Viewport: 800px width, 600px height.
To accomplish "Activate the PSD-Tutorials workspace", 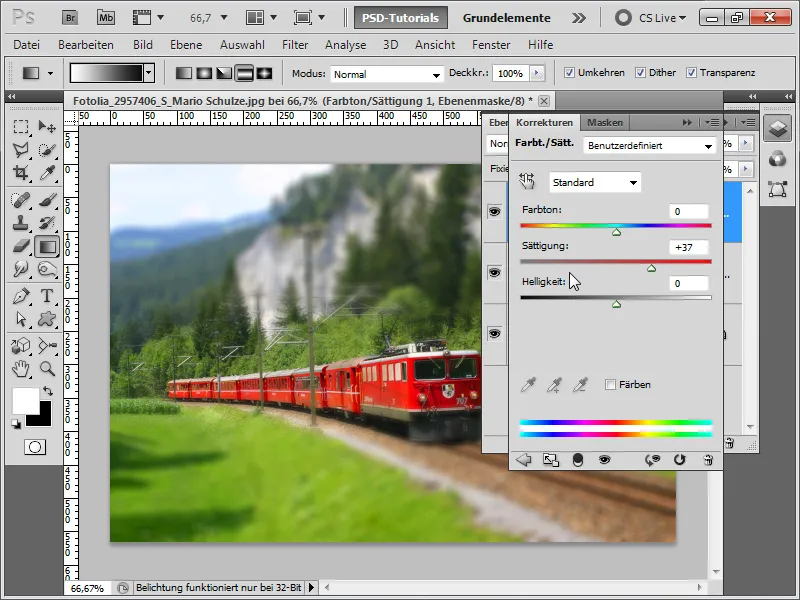I will [401, 18].
